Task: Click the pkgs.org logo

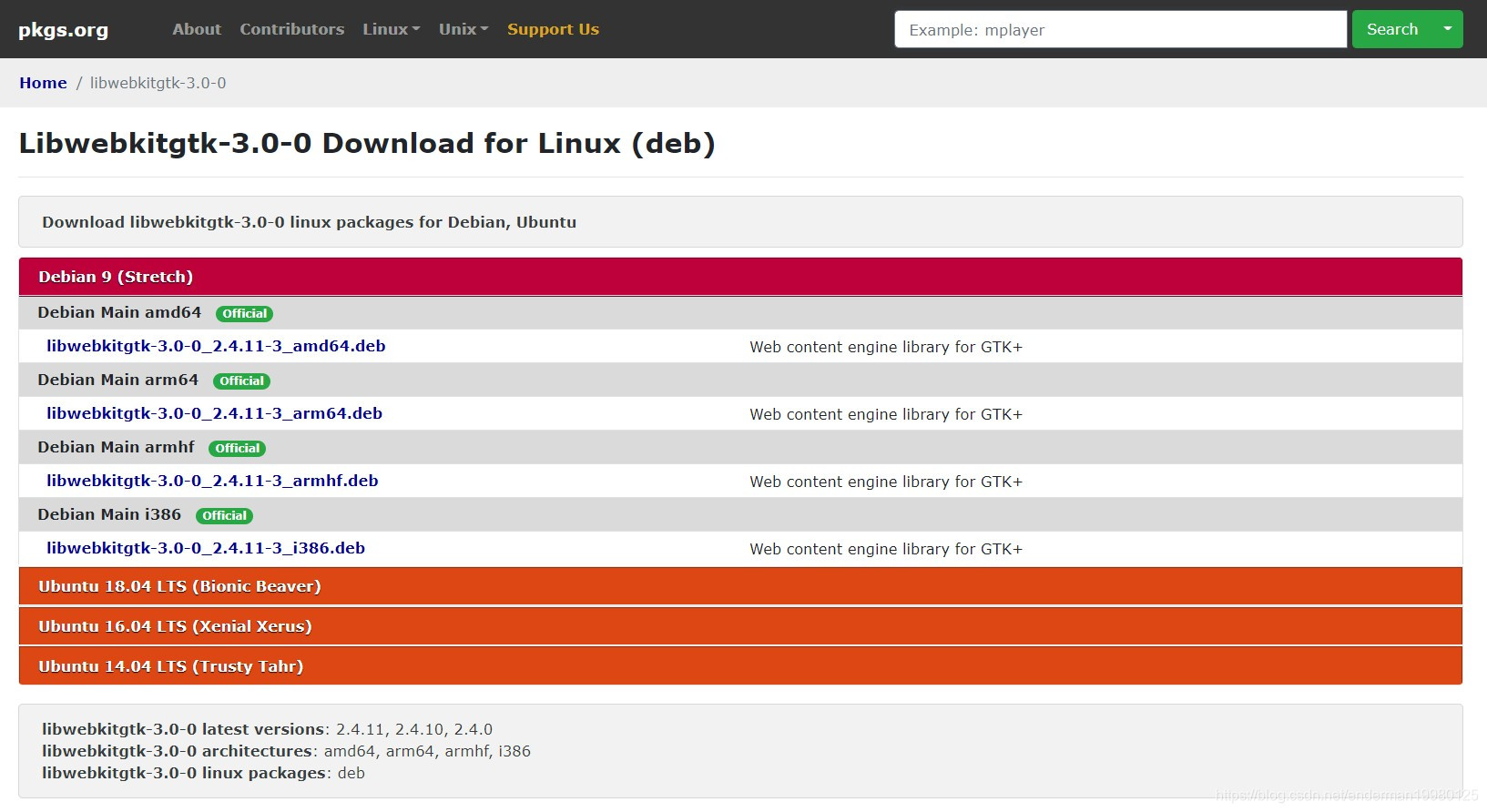Action: point(63,29)
